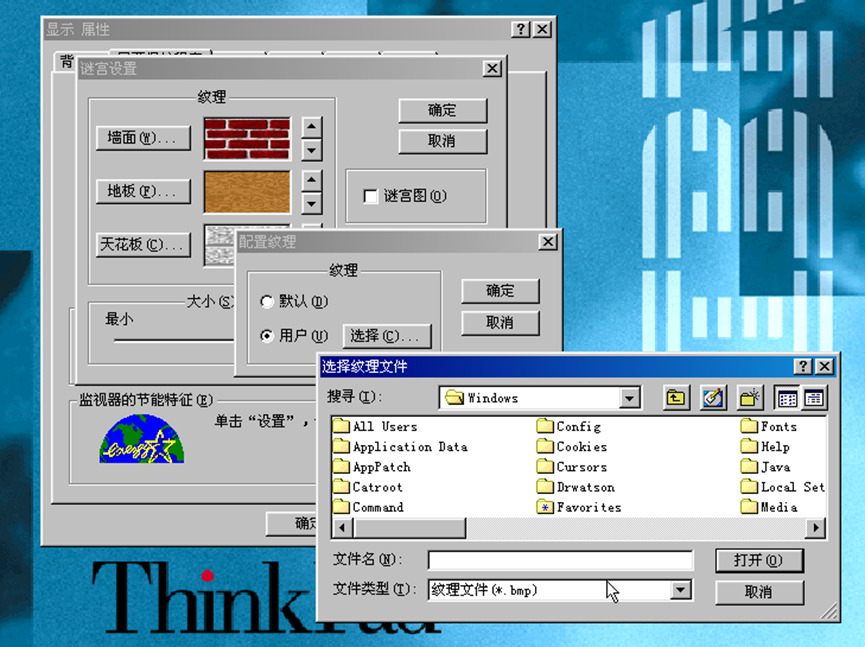Select the Cursors folder

point(572,467)
